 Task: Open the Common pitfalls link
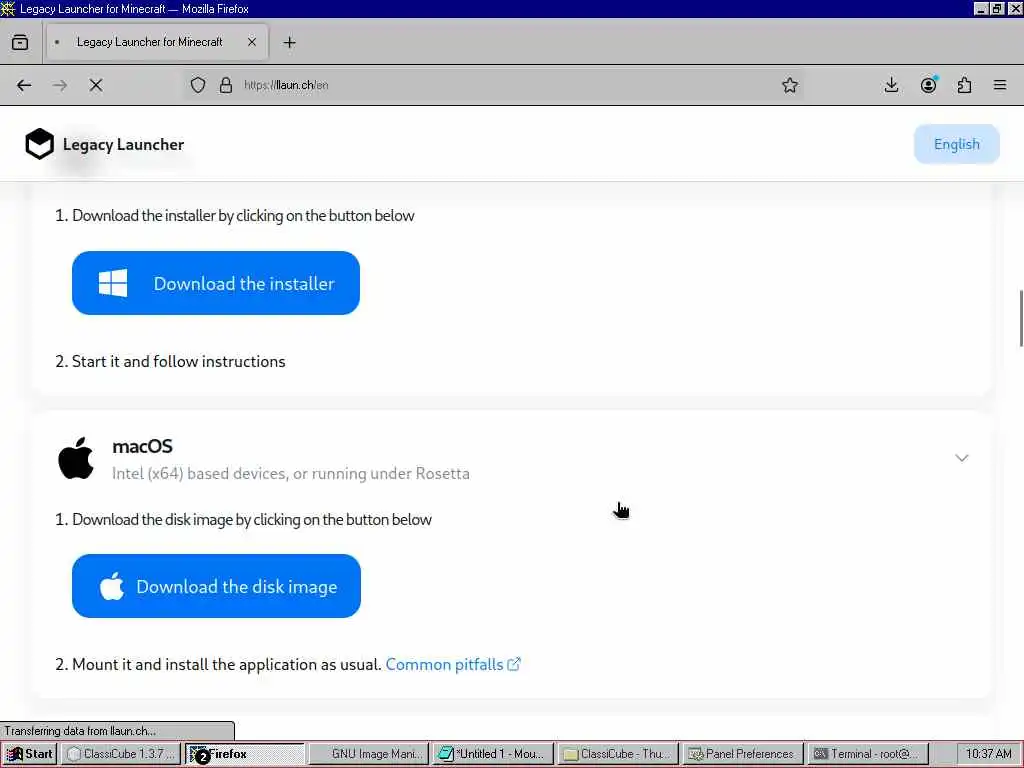445,665
